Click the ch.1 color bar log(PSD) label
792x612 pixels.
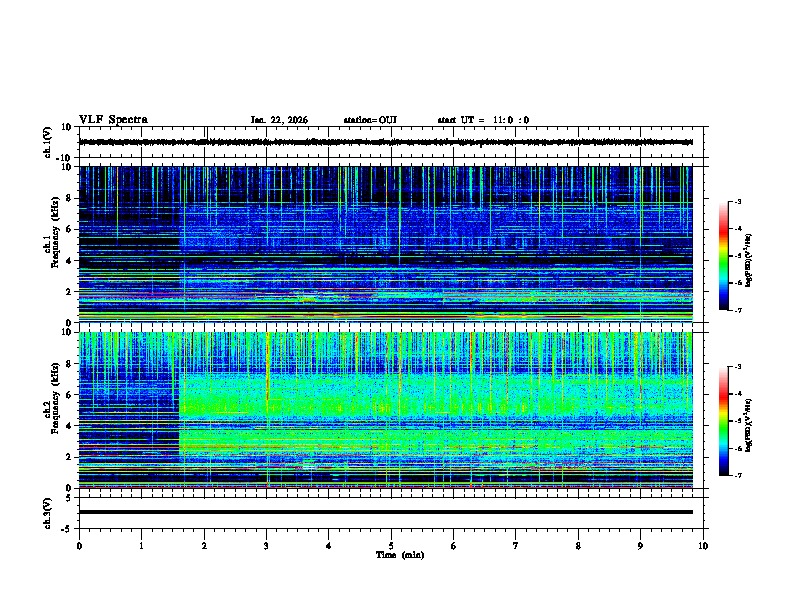click(x=749, y=261)
